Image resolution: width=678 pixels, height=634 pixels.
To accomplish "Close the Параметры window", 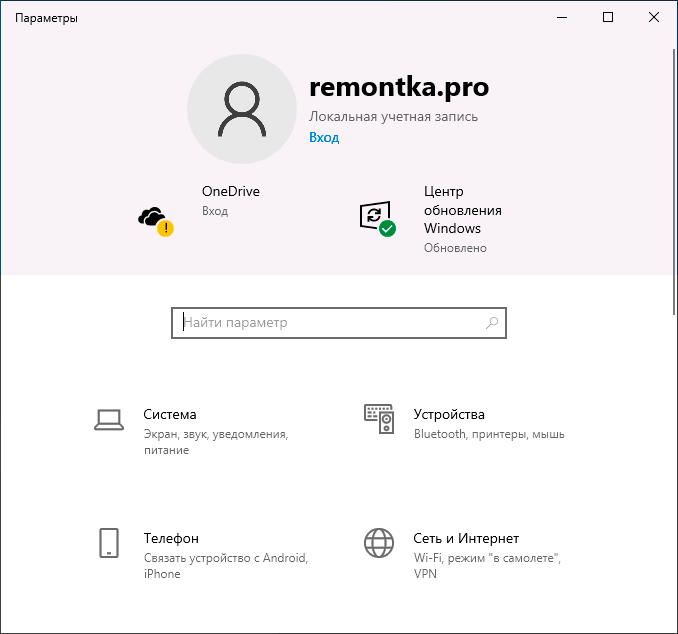I will click(654, 17).
